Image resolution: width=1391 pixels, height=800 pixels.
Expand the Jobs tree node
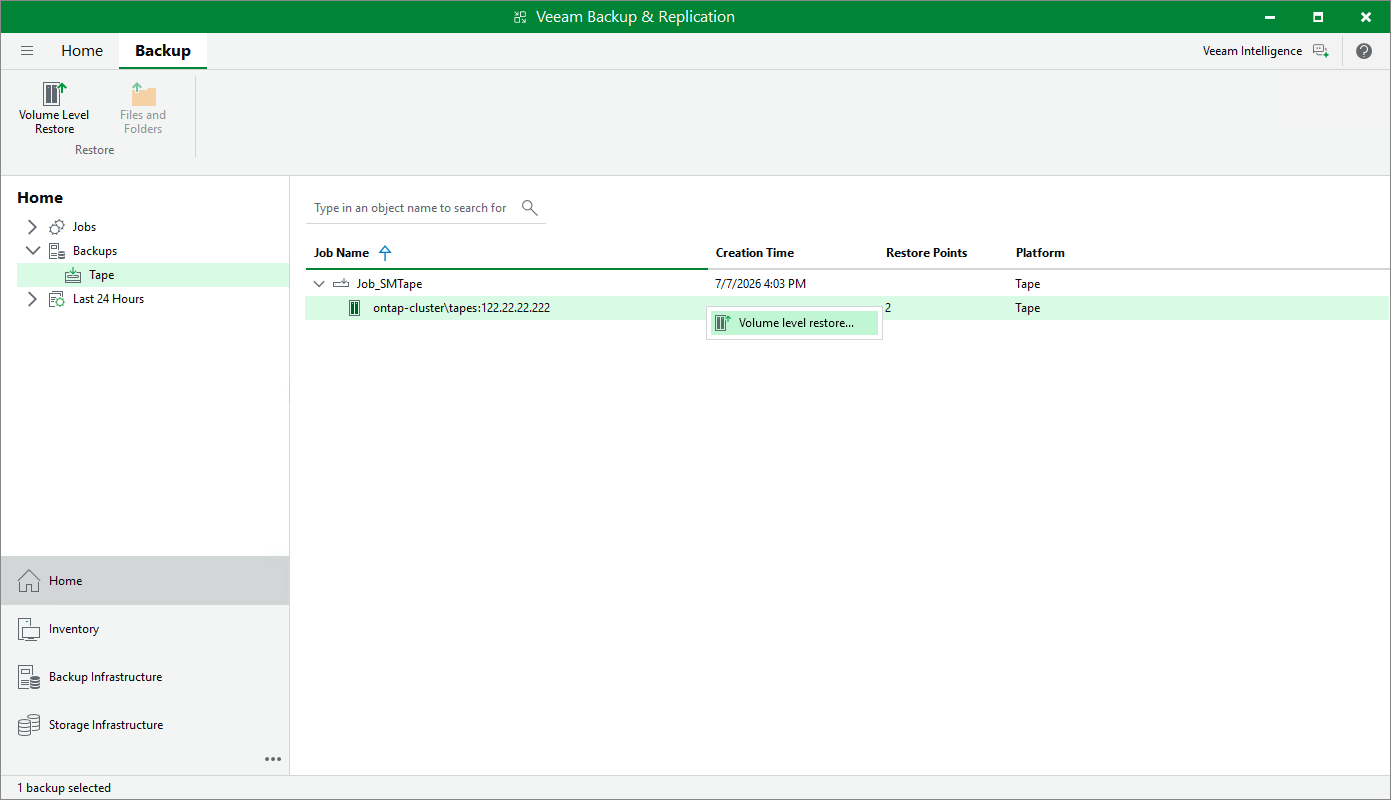[x=32, y=227]
